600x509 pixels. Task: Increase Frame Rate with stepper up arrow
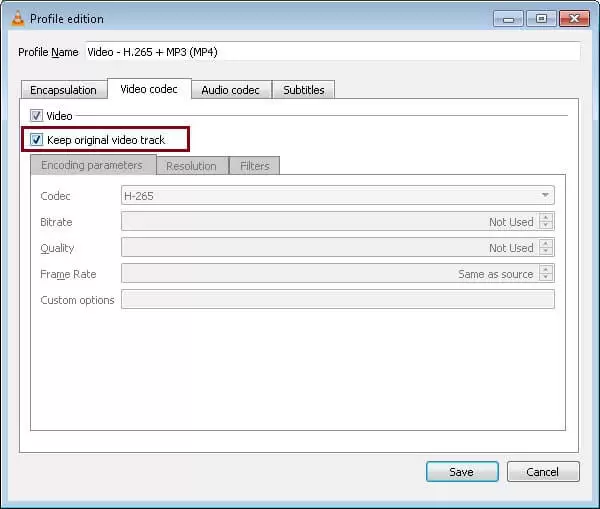(546, 269)
